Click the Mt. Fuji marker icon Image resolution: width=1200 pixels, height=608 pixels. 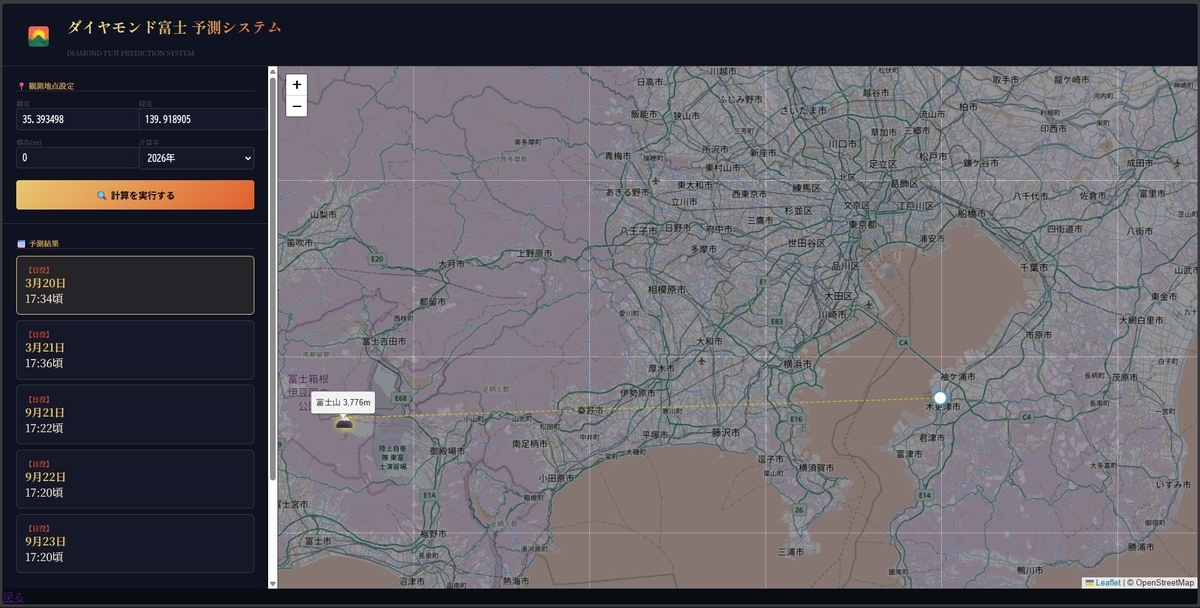344,424
